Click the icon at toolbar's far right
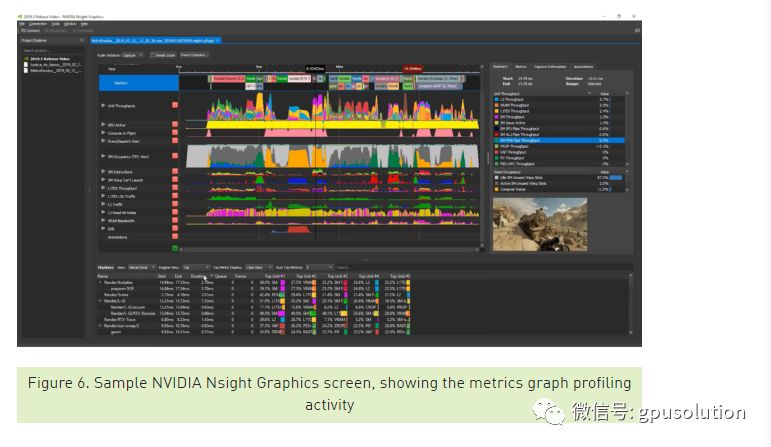Screen dimensions: 771x447 click(x=637, y=30)
